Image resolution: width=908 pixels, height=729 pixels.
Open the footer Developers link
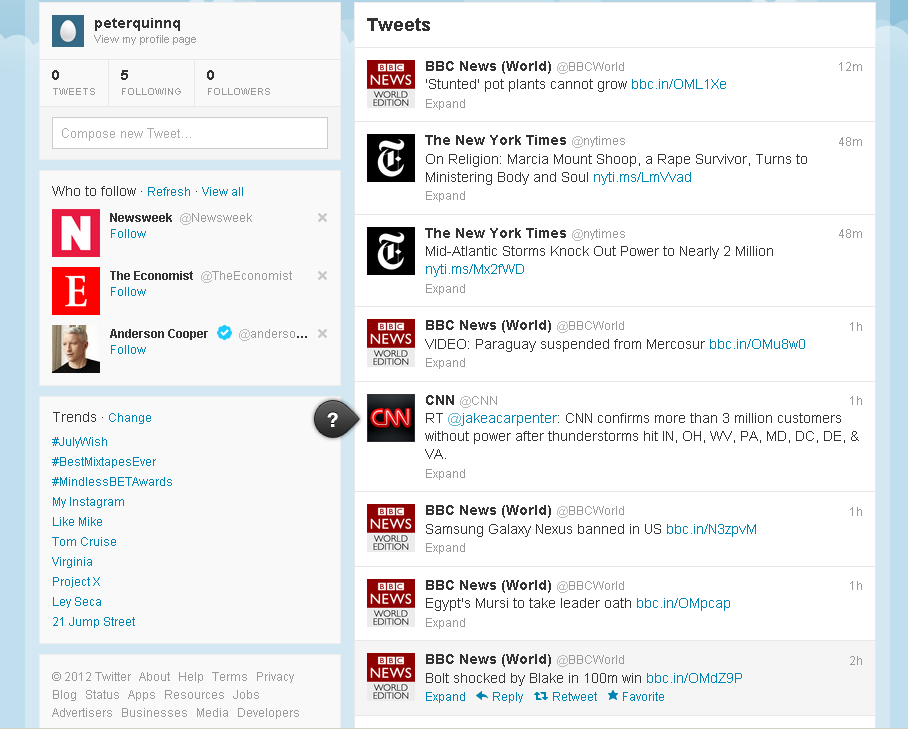(268, 713)
